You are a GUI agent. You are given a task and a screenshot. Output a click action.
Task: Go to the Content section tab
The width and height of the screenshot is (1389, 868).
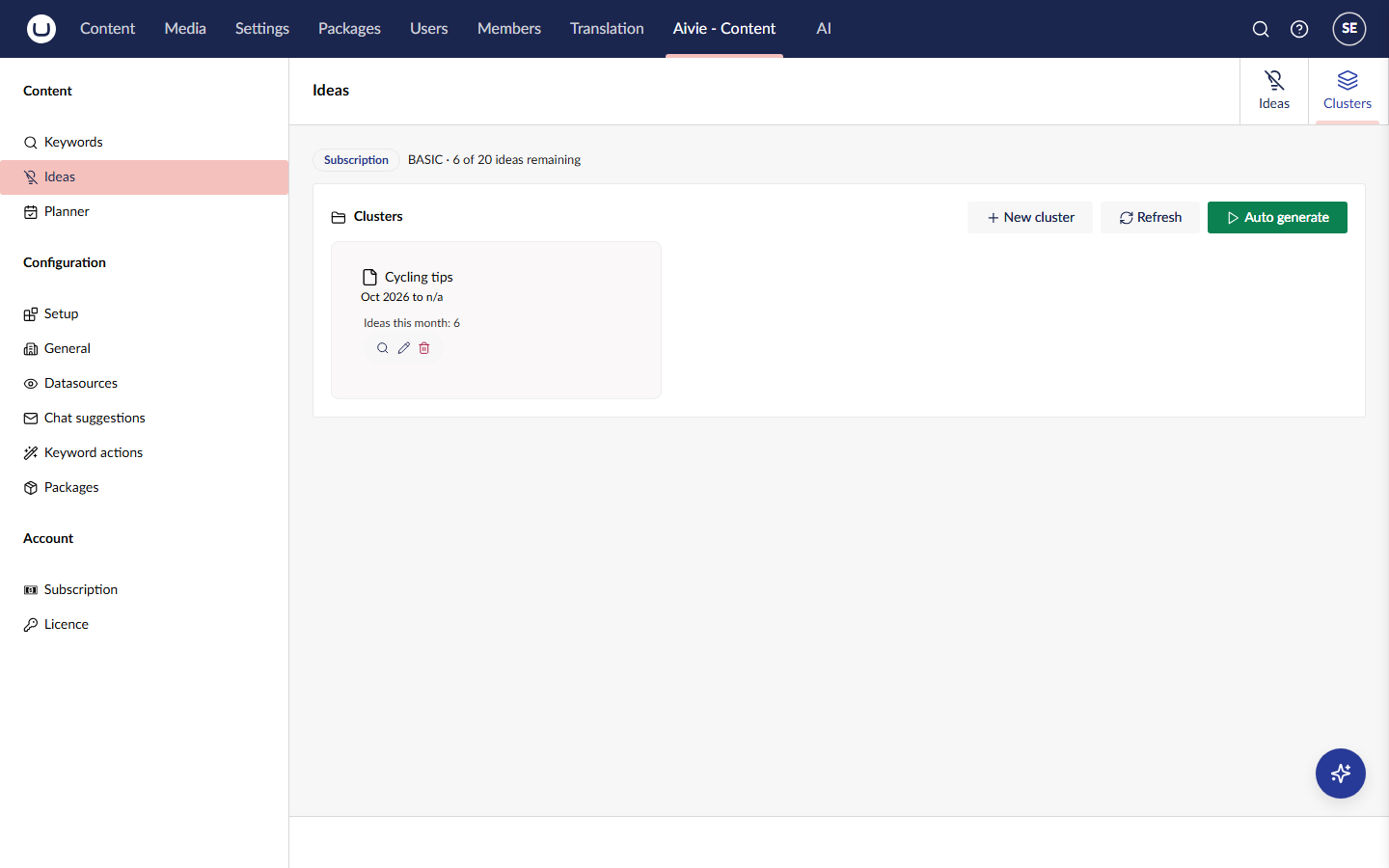108,29
